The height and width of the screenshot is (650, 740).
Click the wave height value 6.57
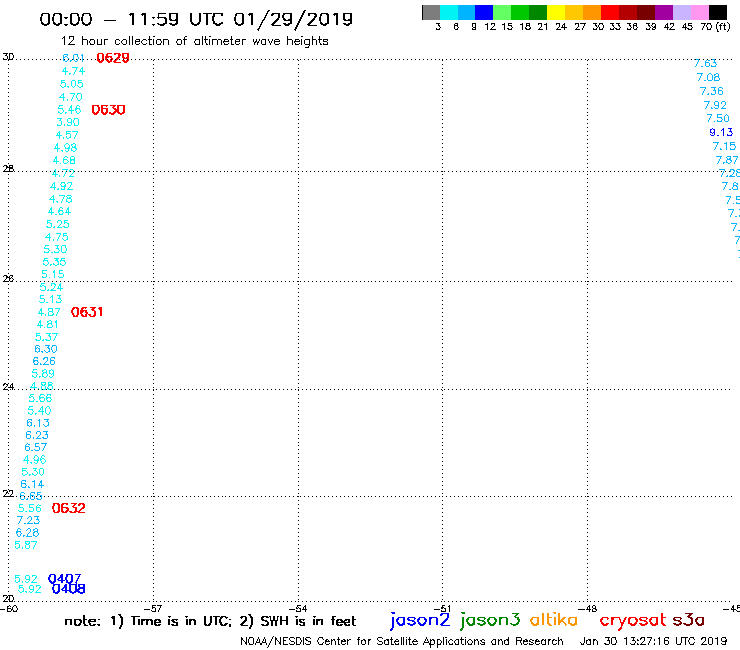(35, 447)
